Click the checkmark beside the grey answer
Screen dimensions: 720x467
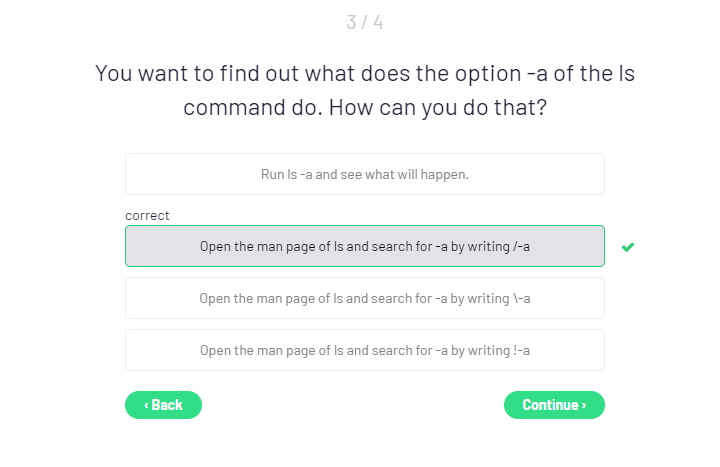pos(628,247)
